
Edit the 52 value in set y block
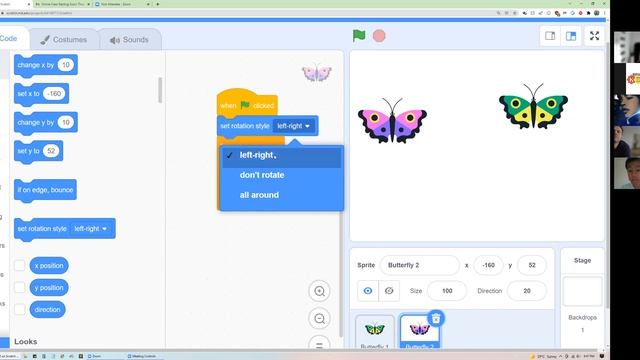pos(51,151)
